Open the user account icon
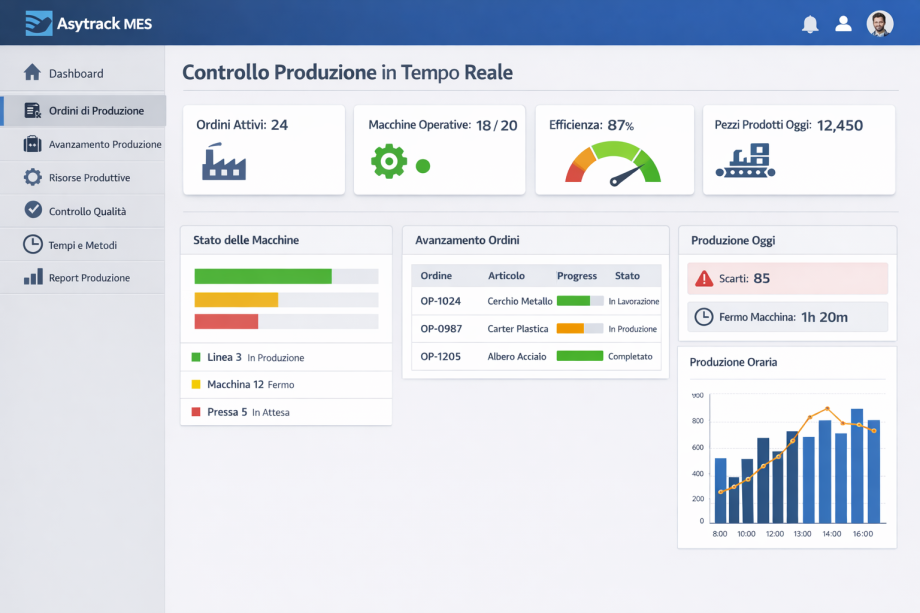Viewport: 920px width, 613px height. coord(843,23)
